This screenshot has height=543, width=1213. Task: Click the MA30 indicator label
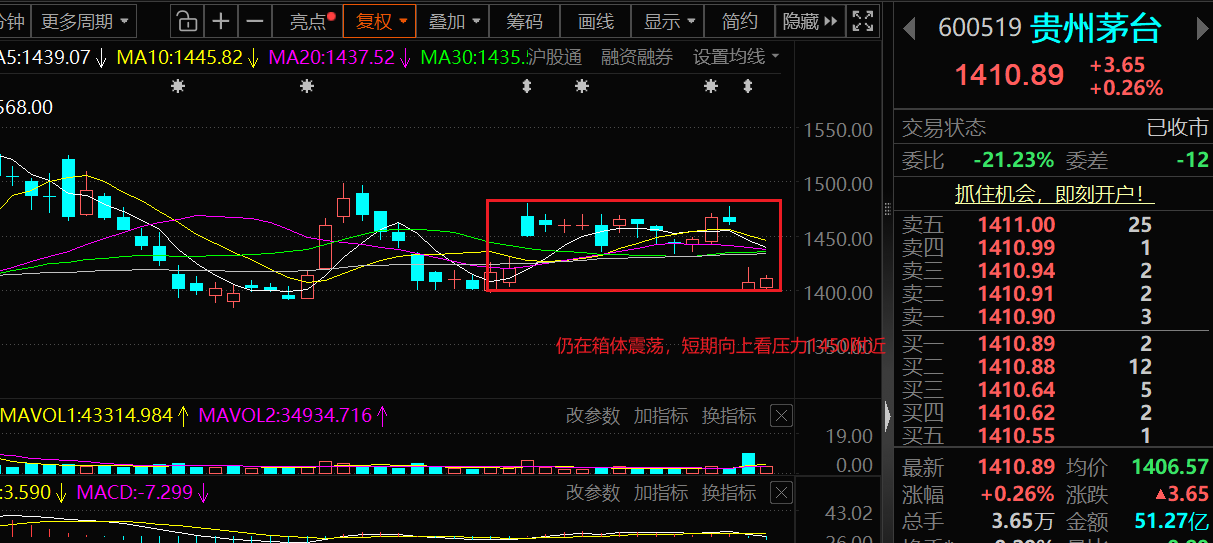[x=473, y=58]
